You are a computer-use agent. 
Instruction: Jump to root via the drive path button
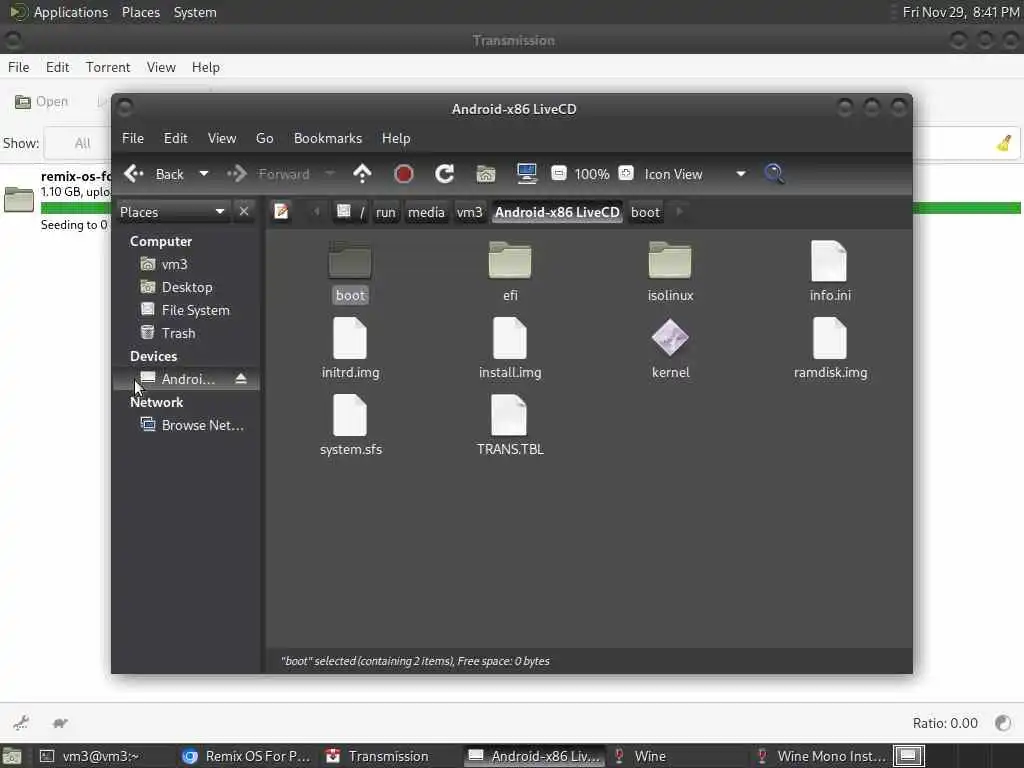pos(351,212)
